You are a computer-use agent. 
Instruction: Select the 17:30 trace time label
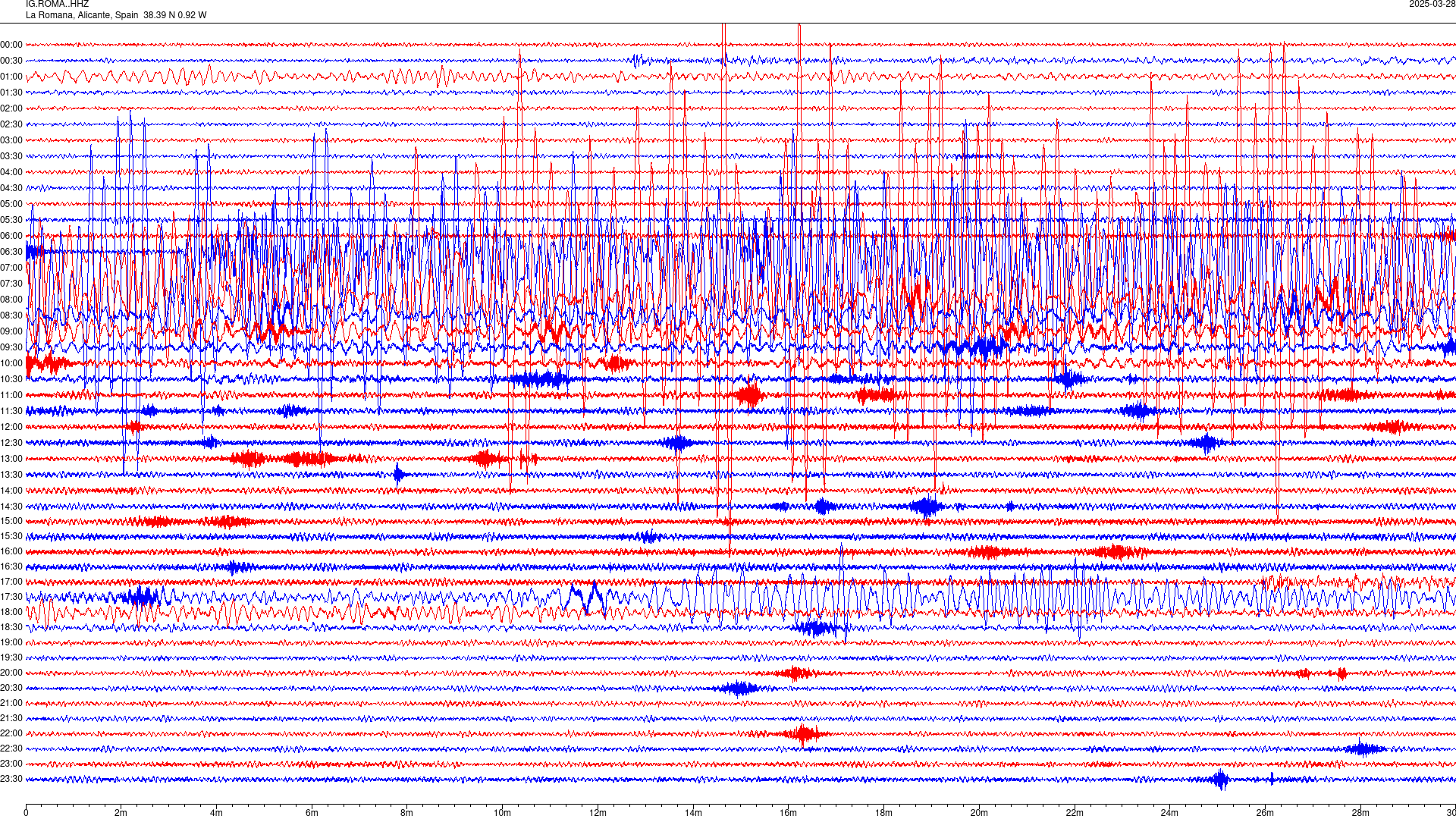[11, 597]
